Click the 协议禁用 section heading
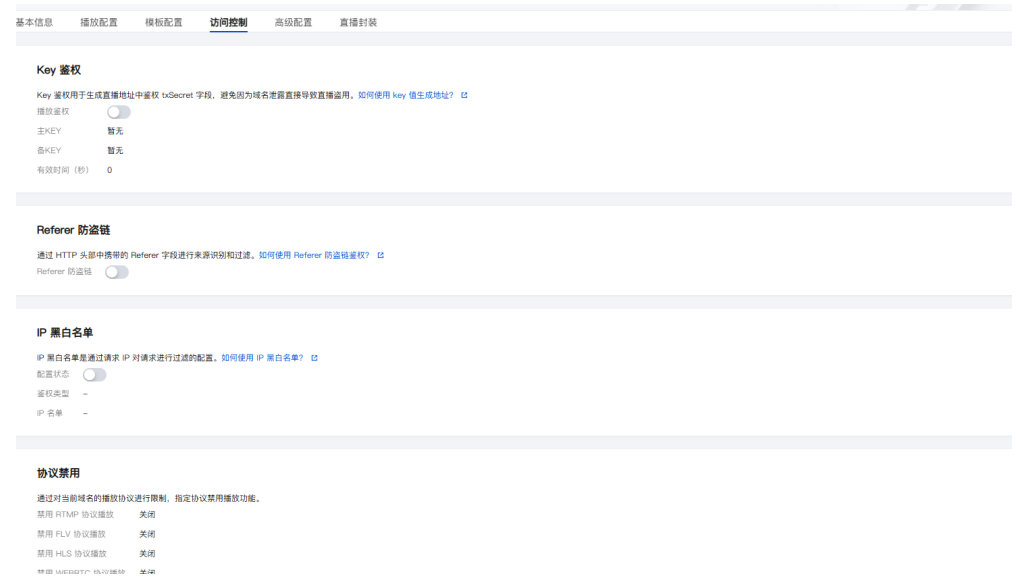 pyautogui.click(x=58, y=473)
